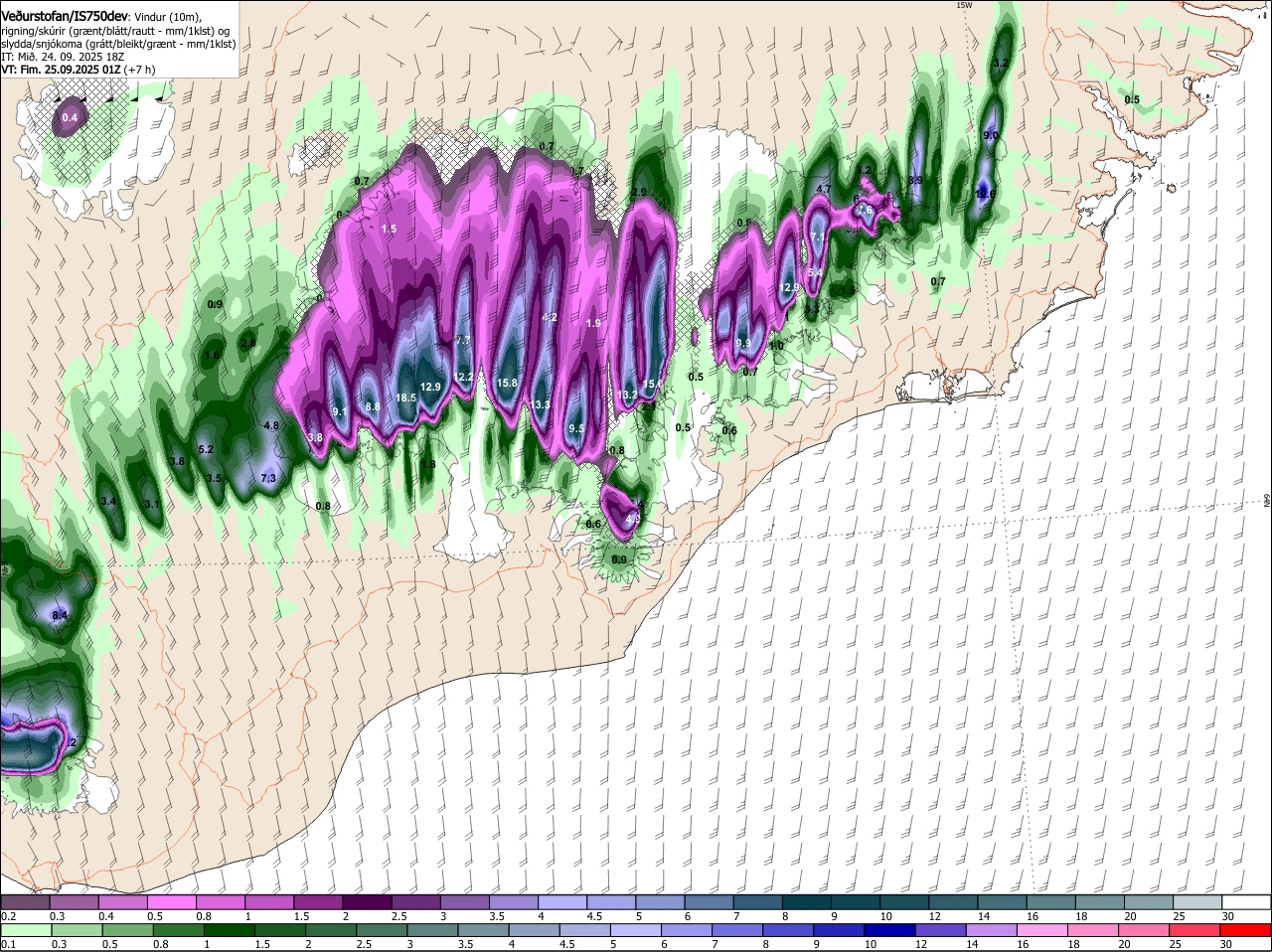Click the 5.2 value label
Image resolution: width=1272 pixels, height=952 pixels.
(x=207, y=449)
